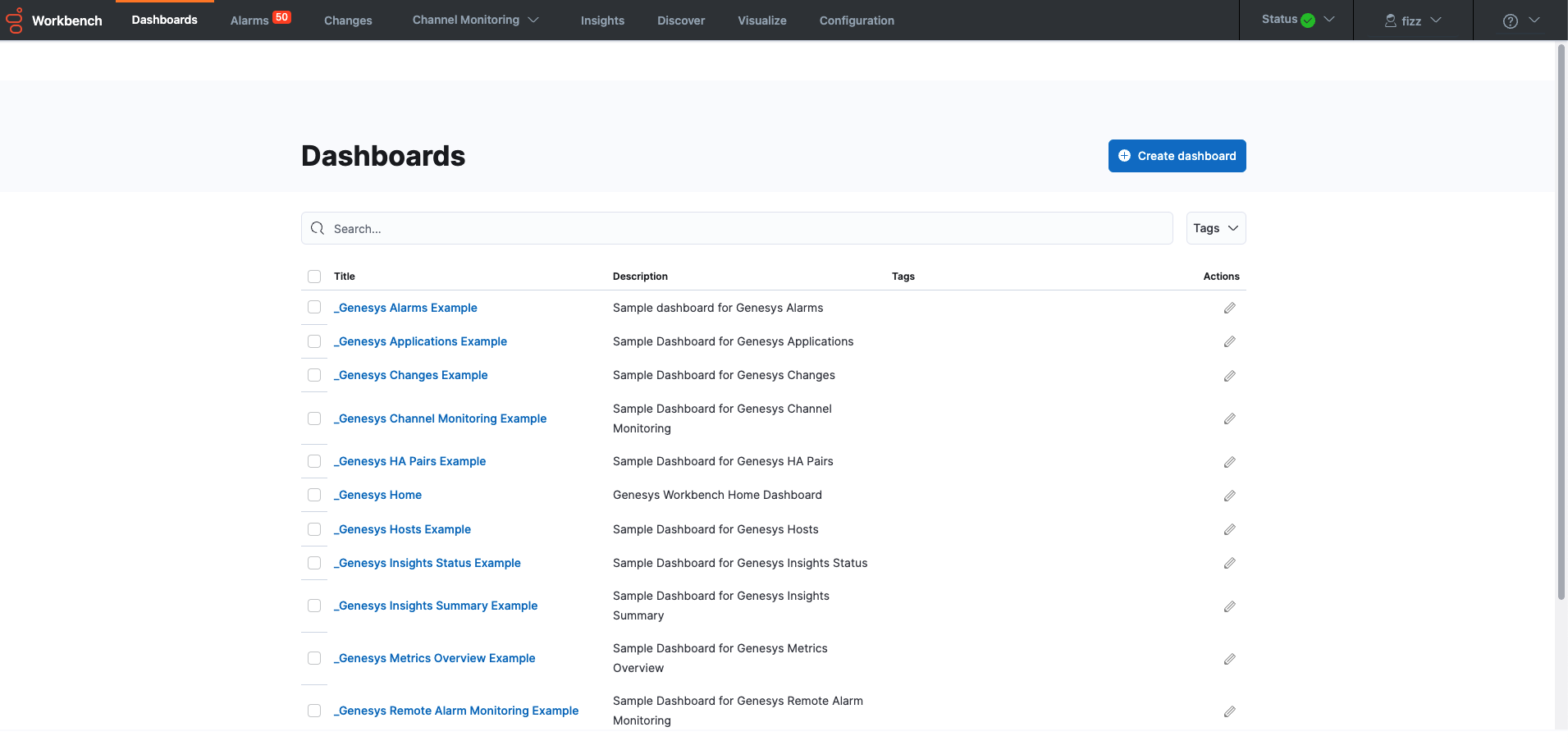Click the green Status check icon

point(1308,21)
